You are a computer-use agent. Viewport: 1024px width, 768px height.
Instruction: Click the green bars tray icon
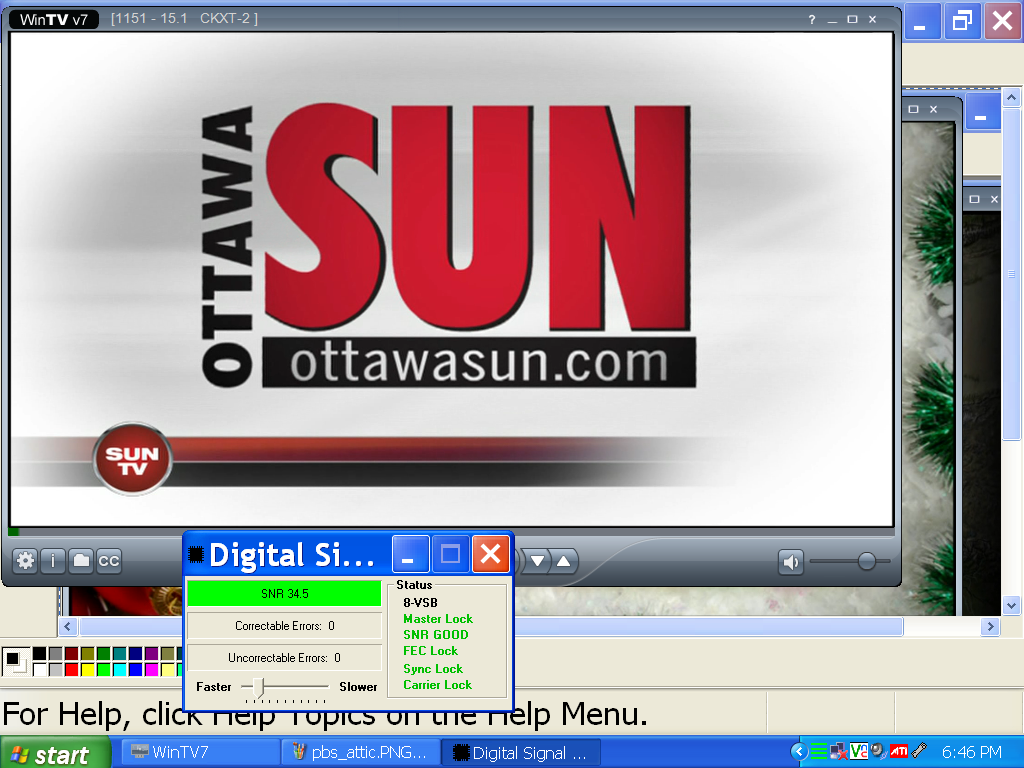coord(819,752)
